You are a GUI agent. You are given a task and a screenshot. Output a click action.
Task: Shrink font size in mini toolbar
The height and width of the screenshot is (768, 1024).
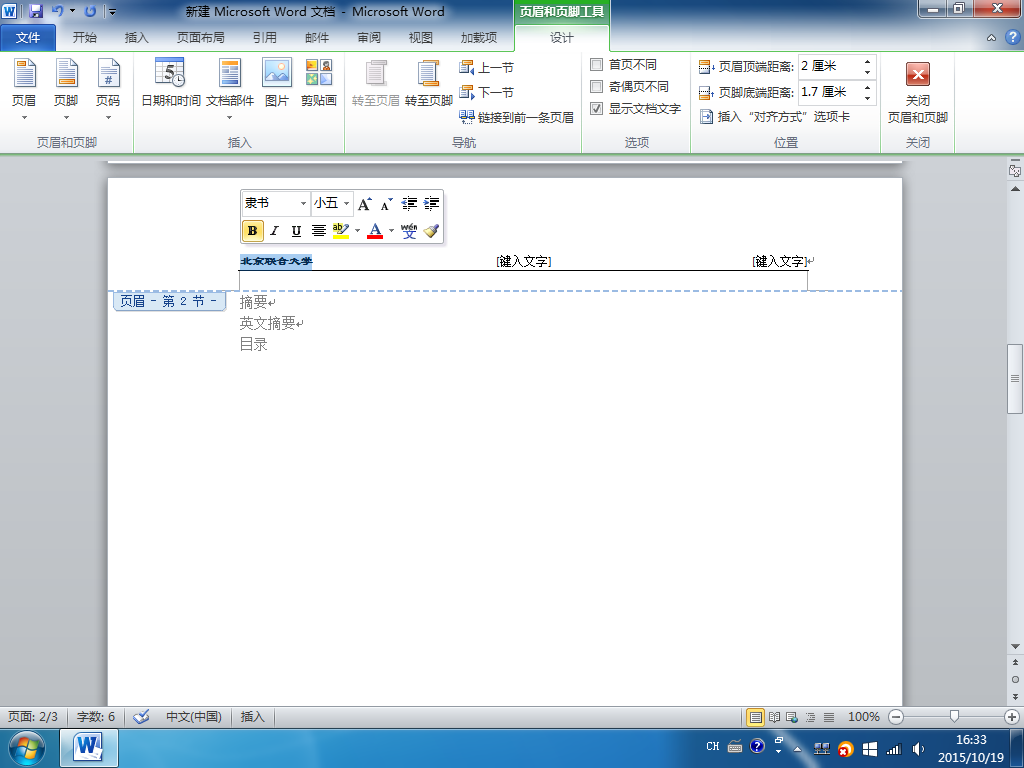pos(387,204)
